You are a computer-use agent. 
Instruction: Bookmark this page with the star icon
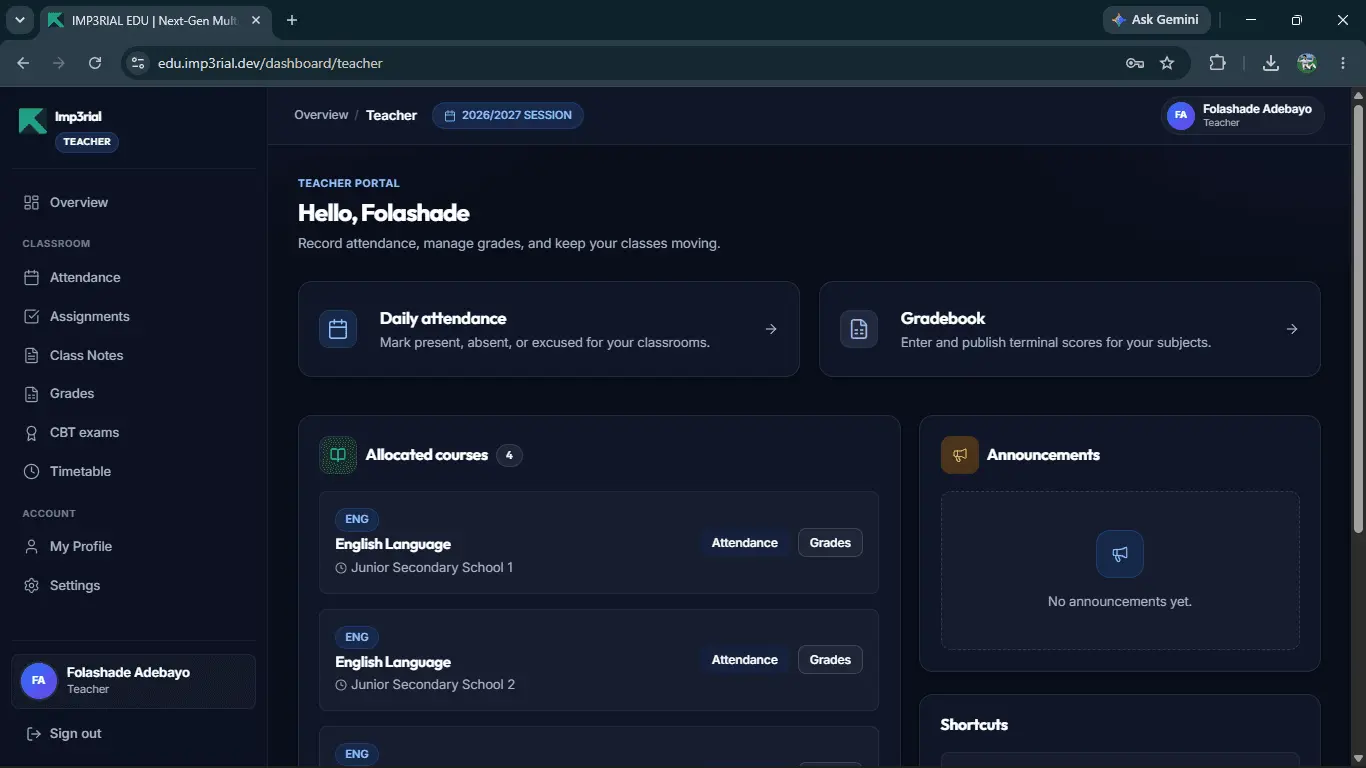(x=1167, y=63)
